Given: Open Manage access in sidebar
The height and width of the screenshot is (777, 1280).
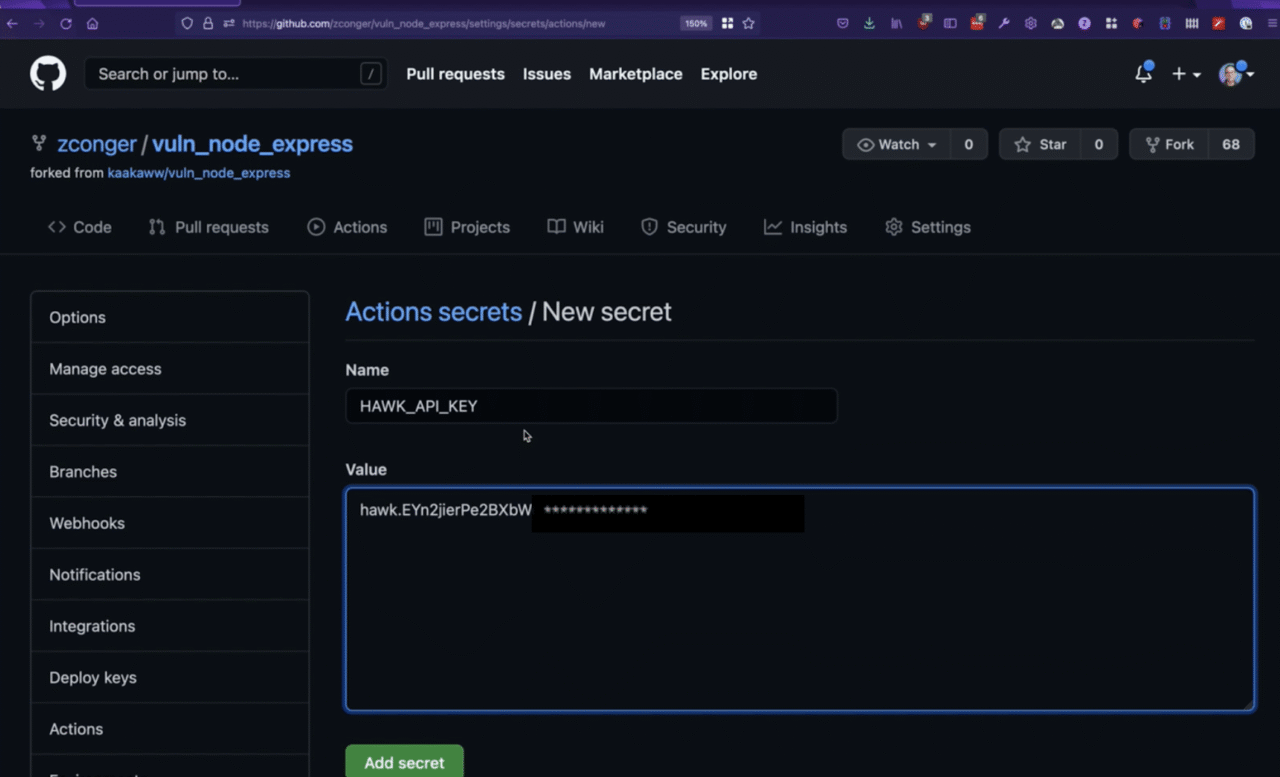Looking at the screenshot, I should click(170, 369).
